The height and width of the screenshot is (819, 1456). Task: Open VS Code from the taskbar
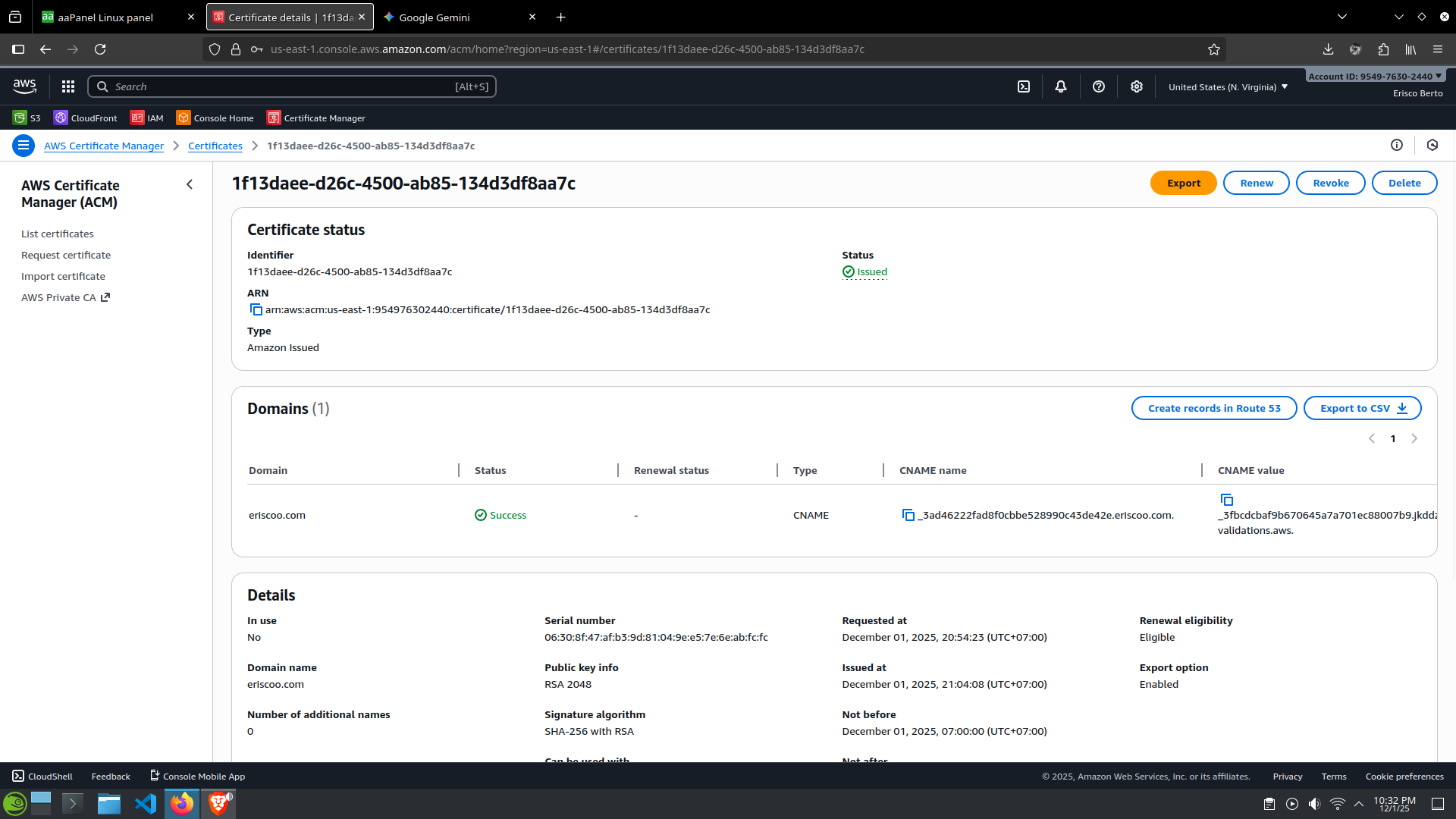[146, 804]
